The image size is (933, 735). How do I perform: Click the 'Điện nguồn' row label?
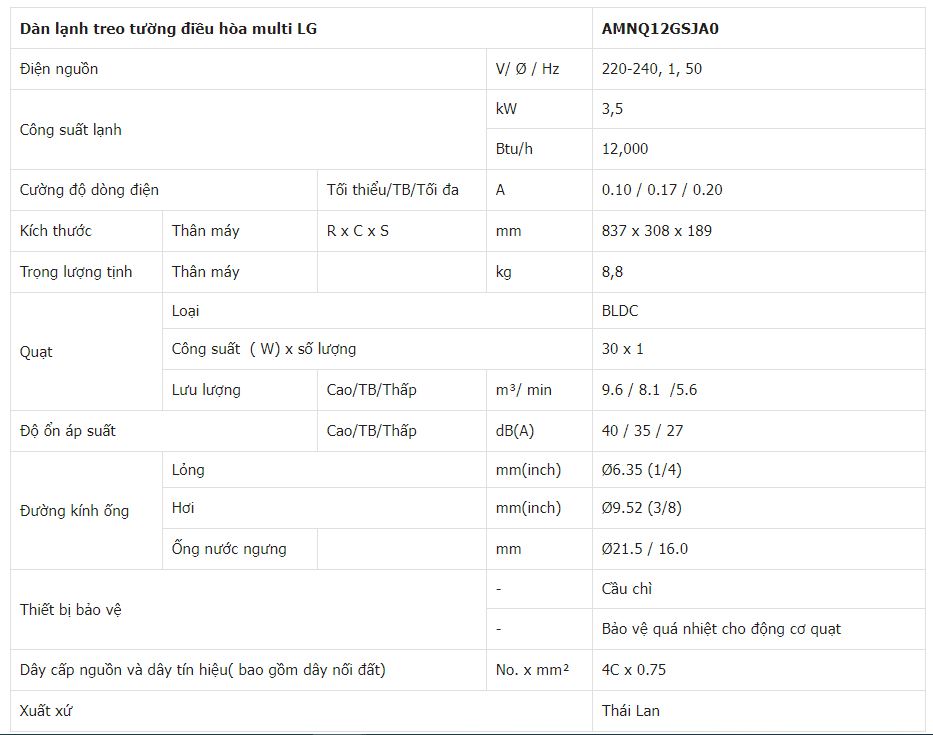59,69
